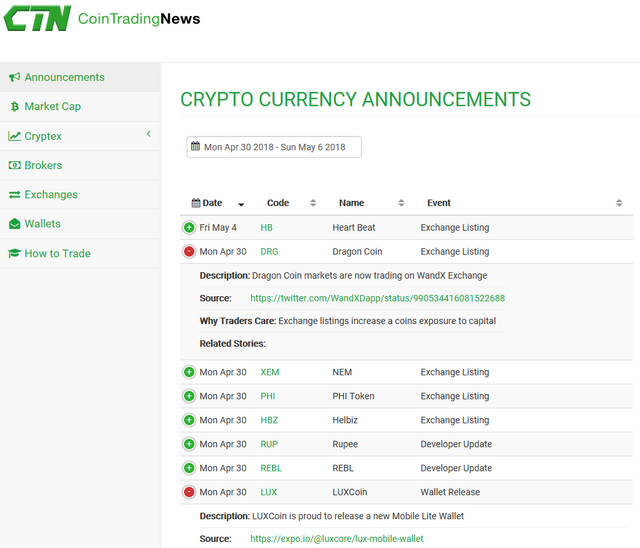Open the HBZ coin code link
640x548 pixels.
[269, 420]
